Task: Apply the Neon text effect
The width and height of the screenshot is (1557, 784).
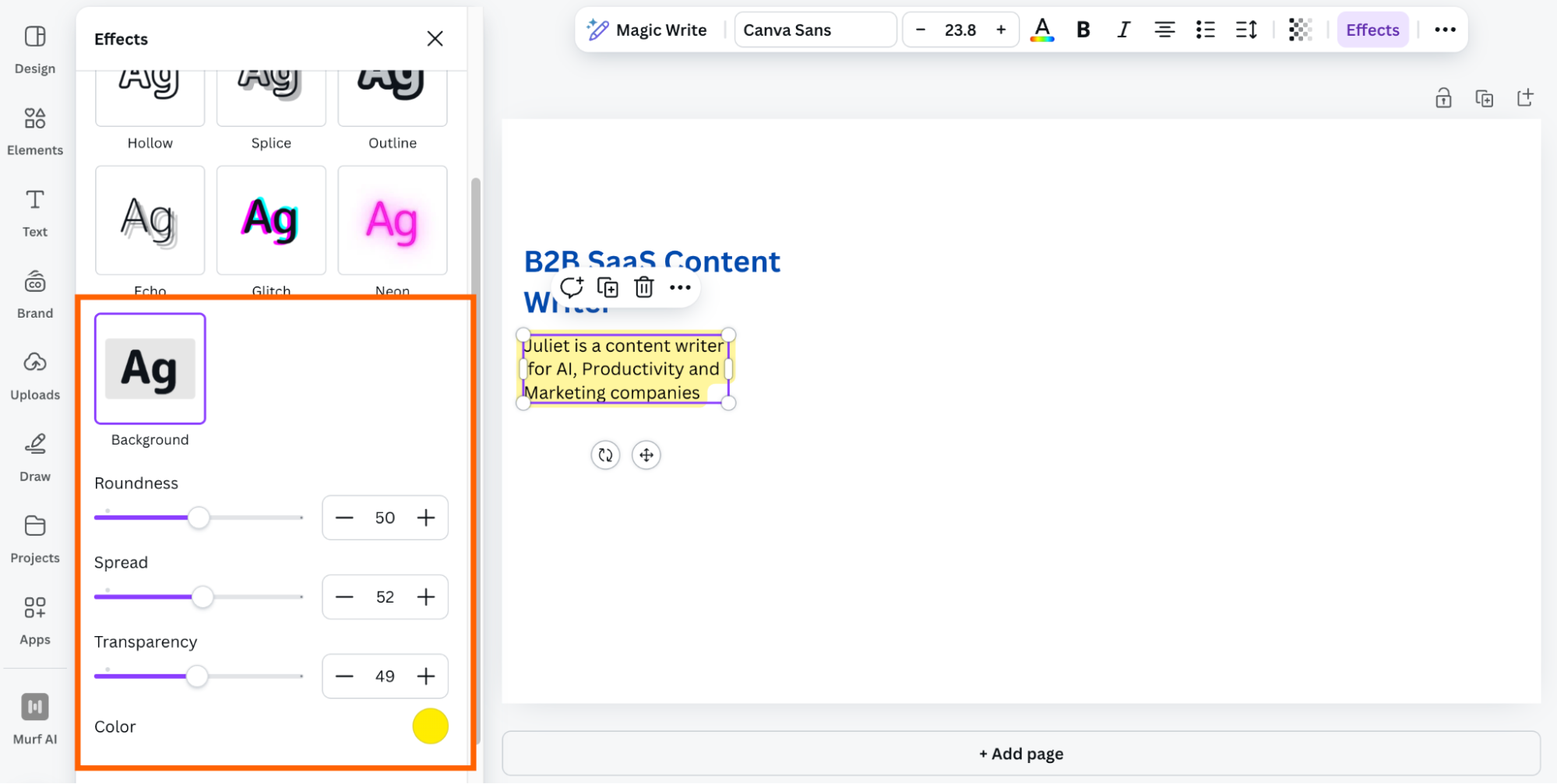Action: tap(393, 220)
